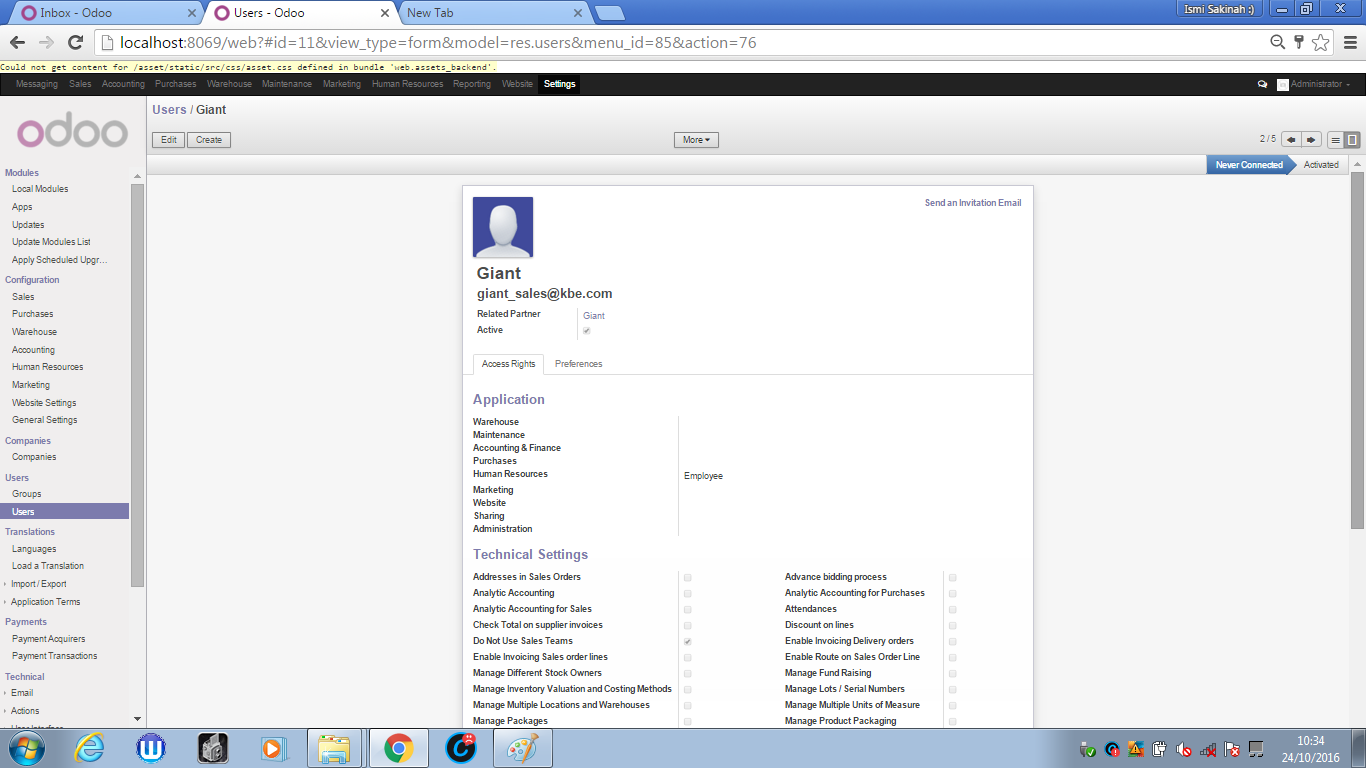Open the media player taskbar icon
The image size is (1366, 768).
[x=272, y=748]
